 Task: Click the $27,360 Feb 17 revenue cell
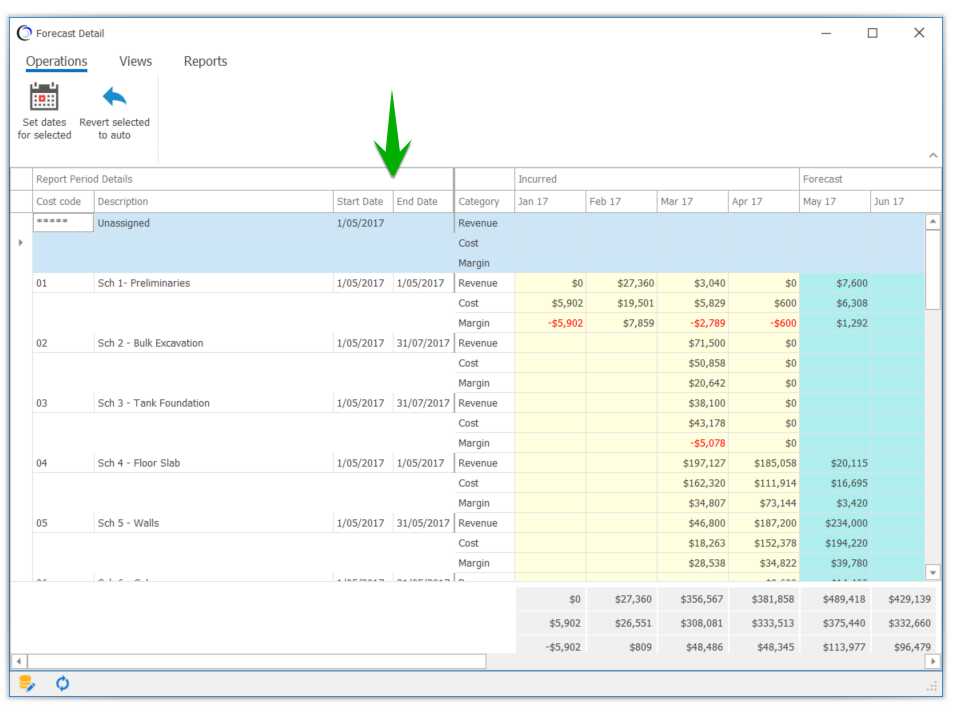click(621, 283)
